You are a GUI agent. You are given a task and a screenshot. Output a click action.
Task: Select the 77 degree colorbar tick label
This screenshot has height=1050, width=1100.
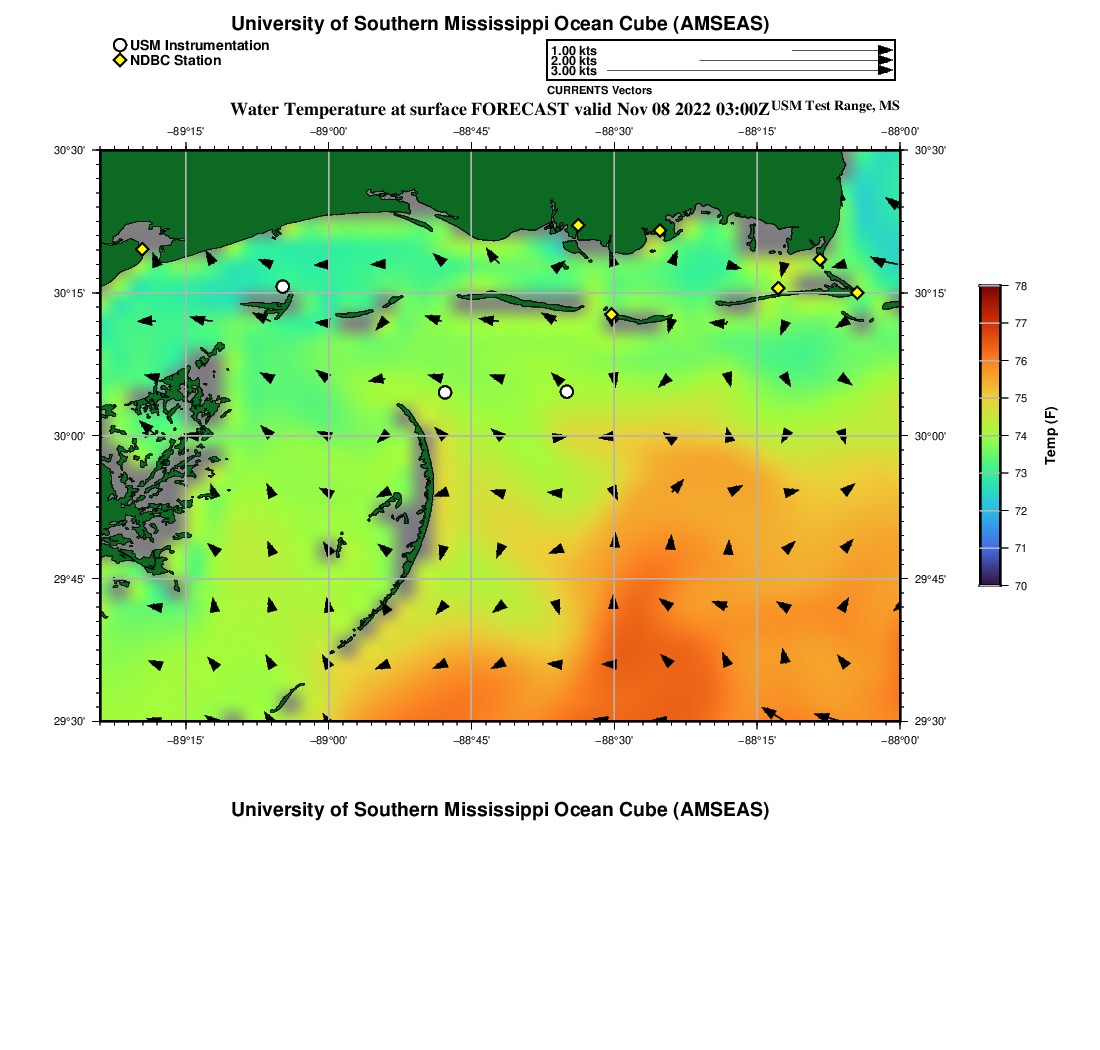tap(1021, 323)
